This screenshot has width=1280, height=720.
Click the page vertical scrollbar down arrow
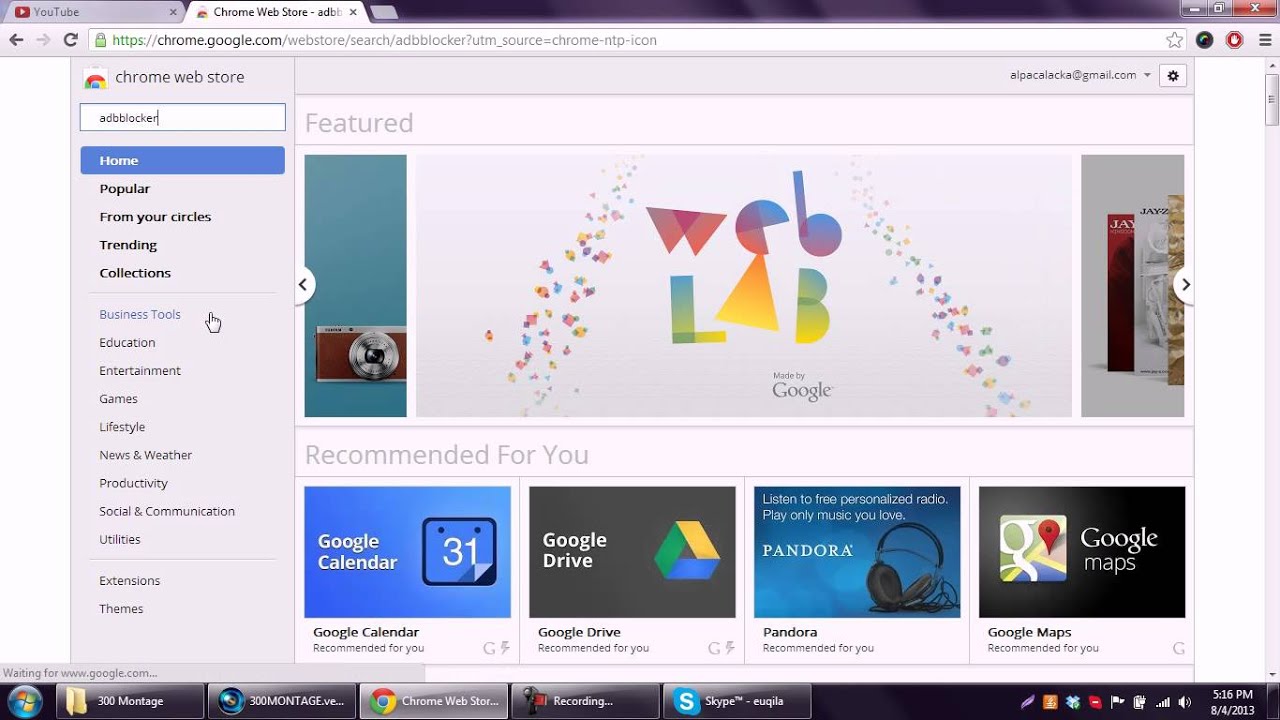(1272, 673)
